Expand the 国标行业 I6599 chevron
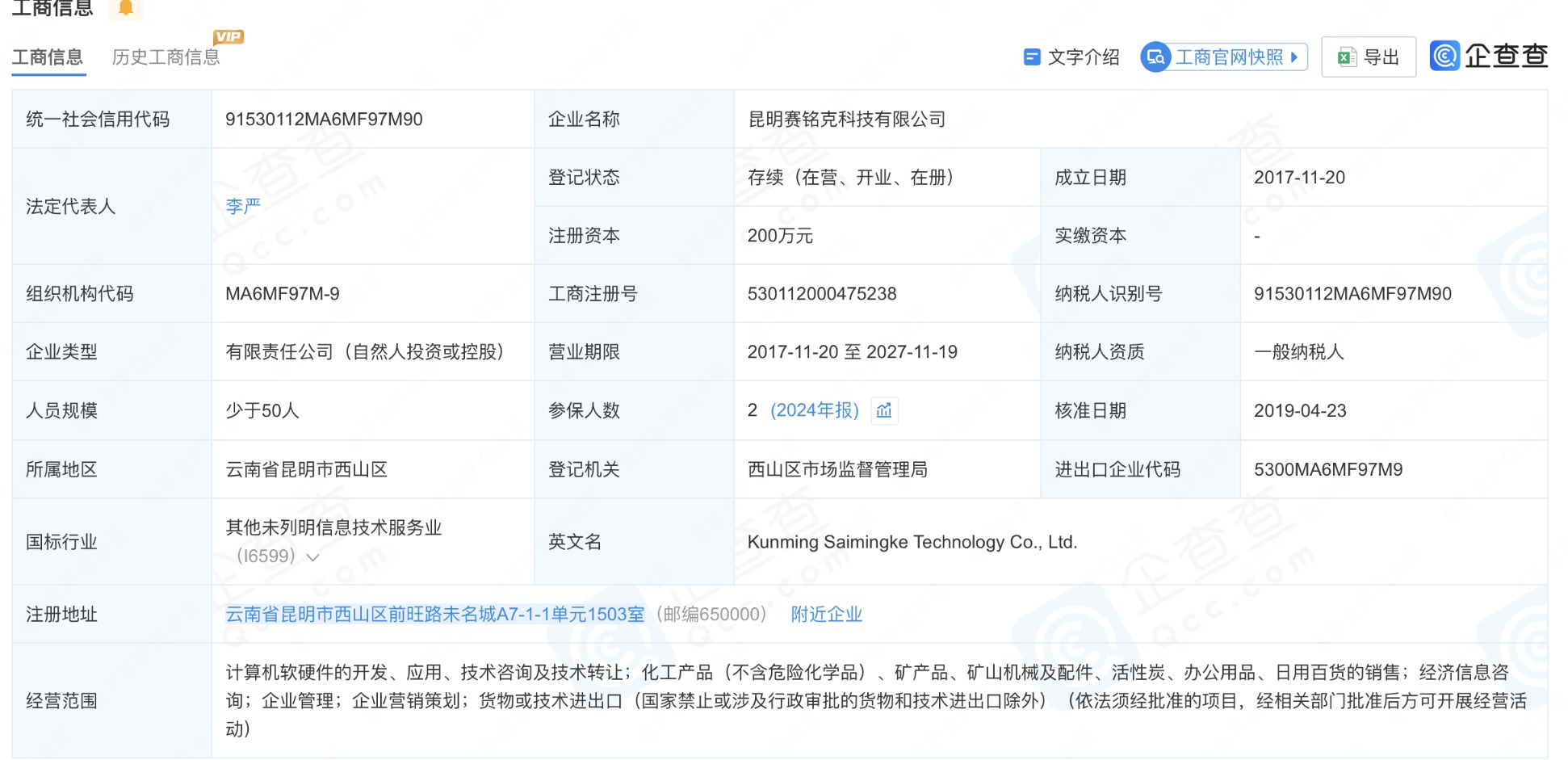Image resolution: width=1568 pixels, height=760 pixels. point(313,557)
